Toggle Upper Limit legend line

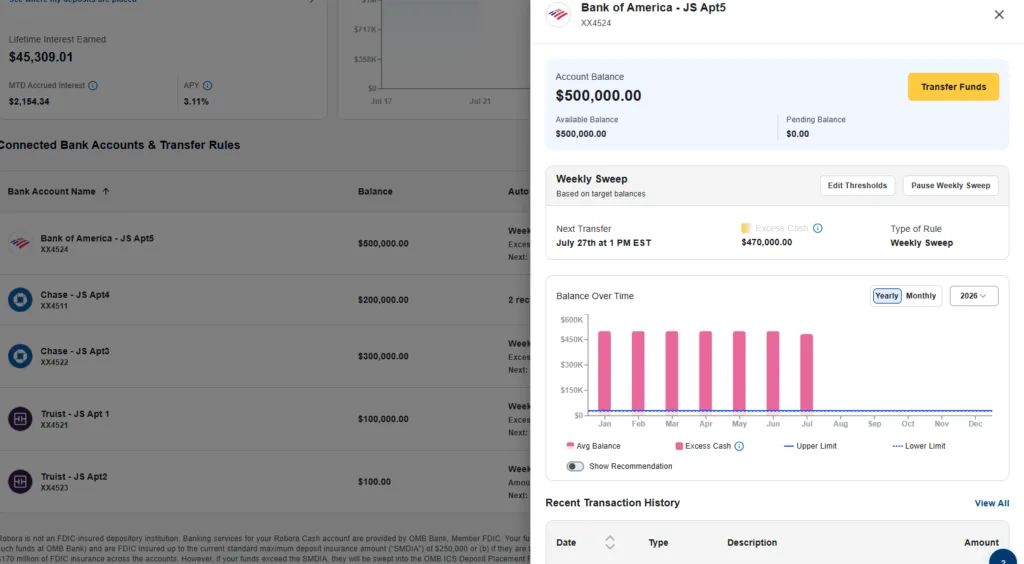pyautogui.click(x=810, y=446)
